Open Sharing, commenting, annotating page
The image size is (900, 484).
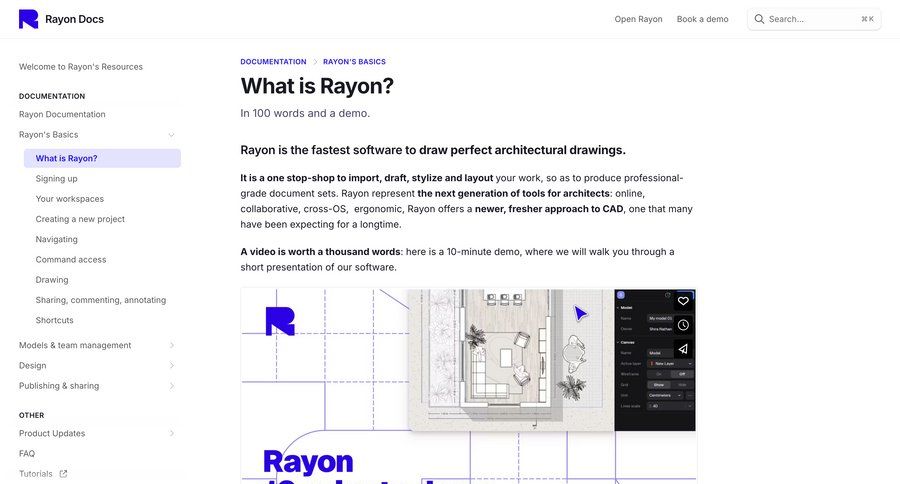[x=100, y=300]
